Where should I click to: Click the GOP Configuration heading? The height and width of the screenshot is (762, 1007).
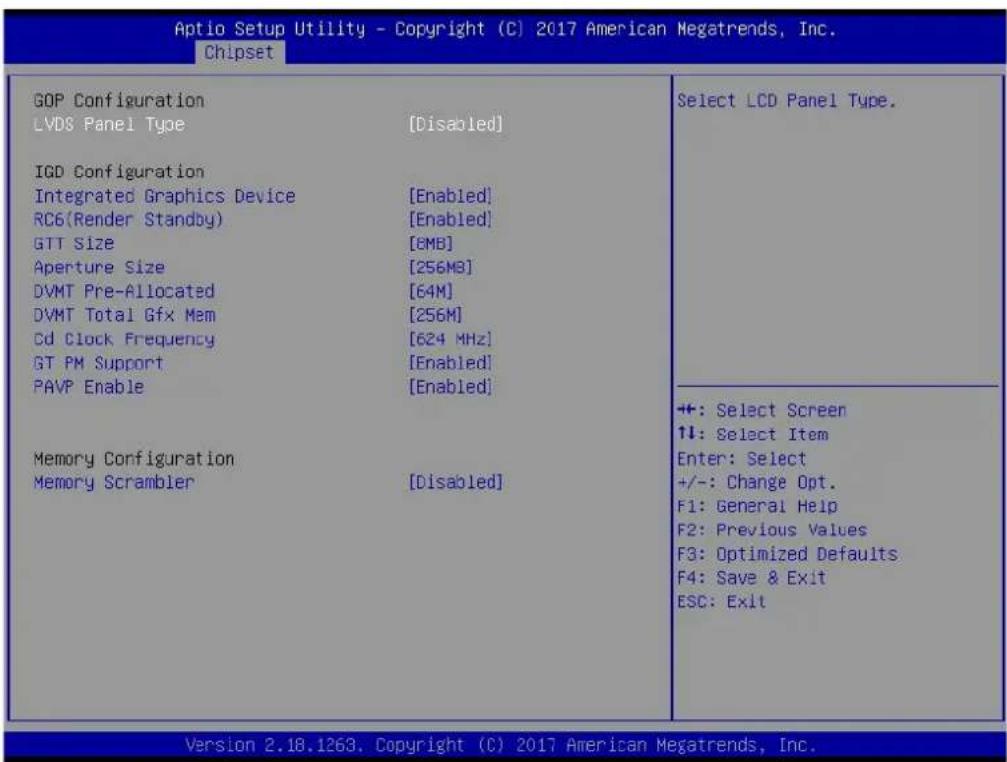tap(119, 101)
